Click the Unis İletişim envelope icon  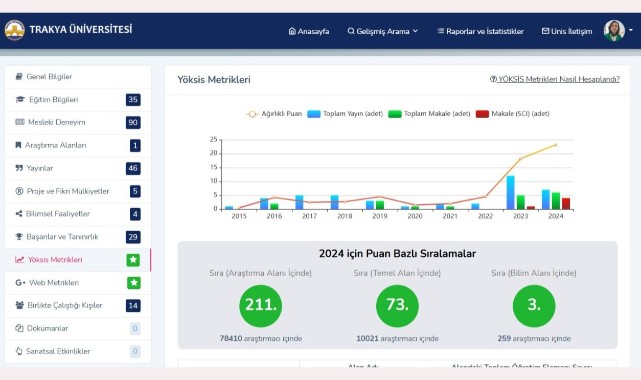coord(545,31)
